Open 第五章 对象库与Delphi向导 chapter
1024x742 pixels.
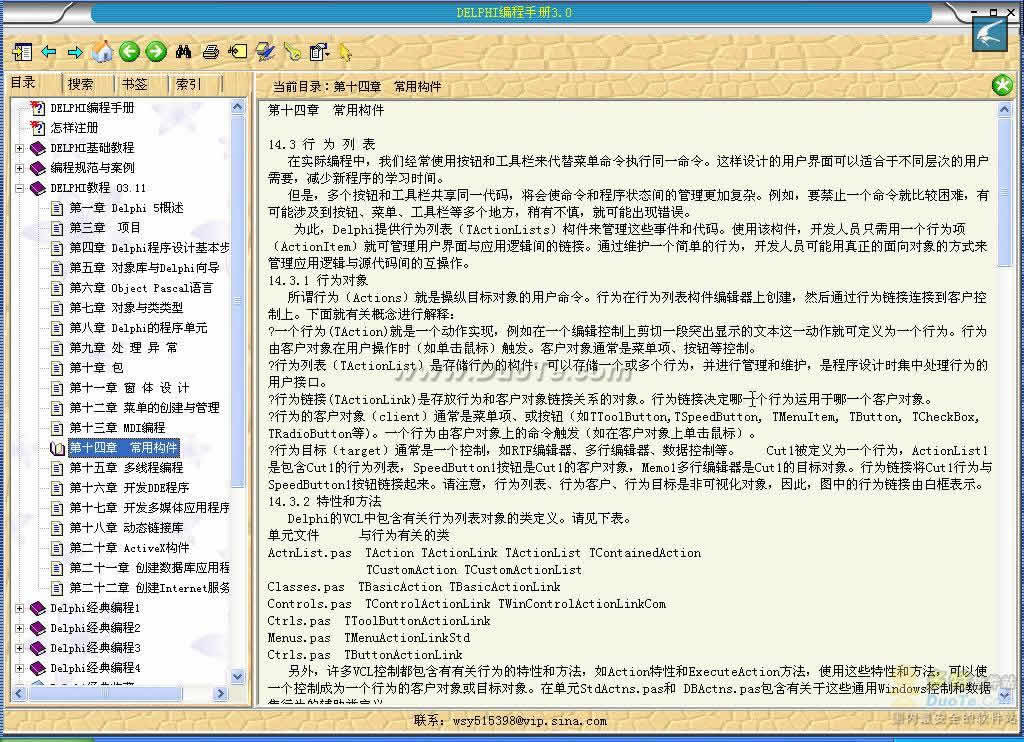coord(144,268)
